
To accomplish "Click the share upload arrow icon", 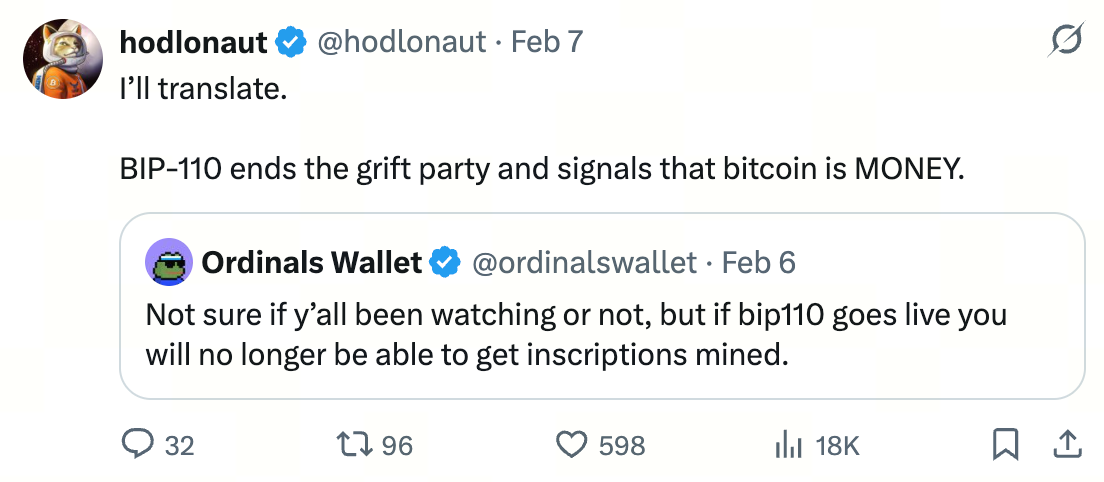I will click(1066, 445).
